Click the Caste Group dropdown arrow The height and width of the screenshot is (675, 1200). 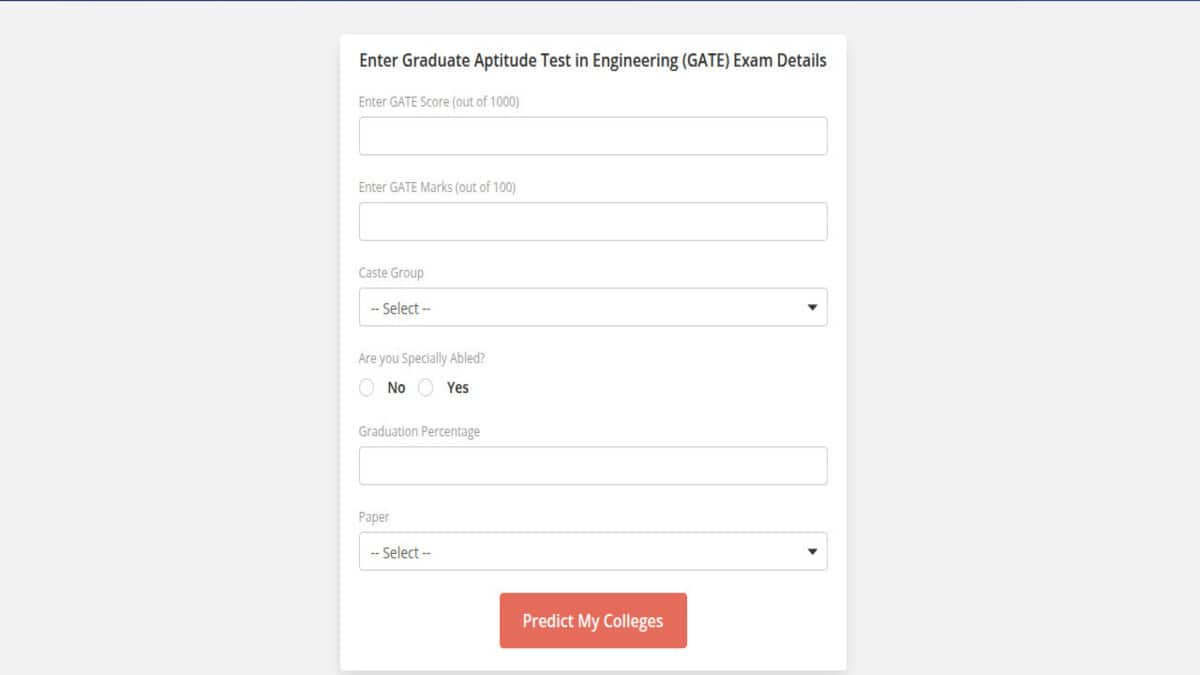pyautogui.click(x=812, y=308)
